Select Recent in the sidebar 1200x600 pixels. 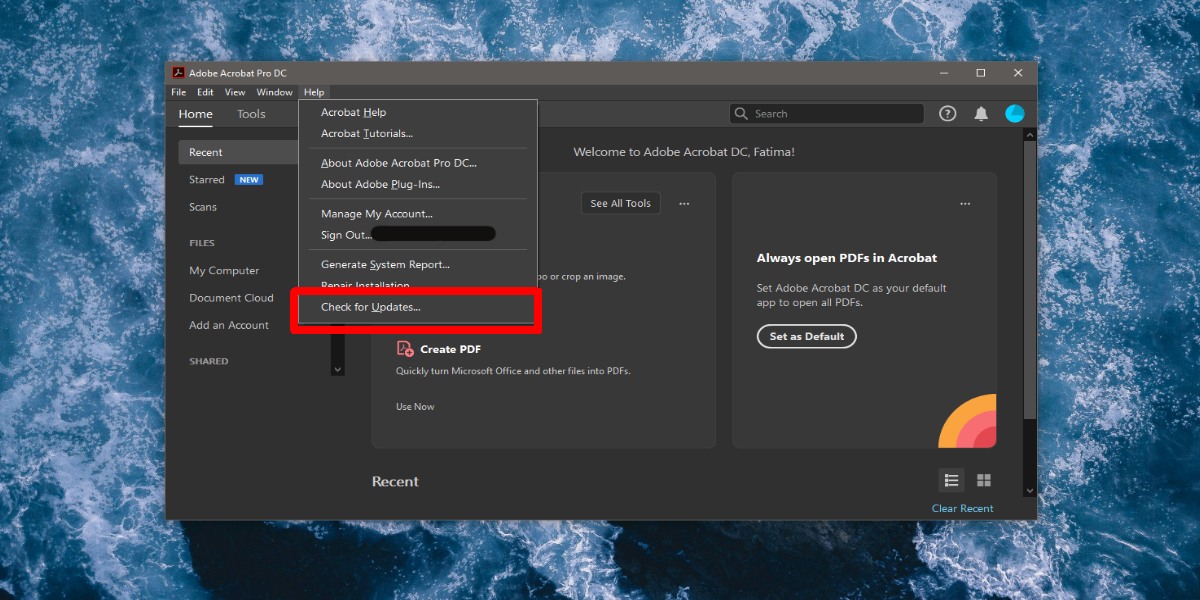click(238, 152)
